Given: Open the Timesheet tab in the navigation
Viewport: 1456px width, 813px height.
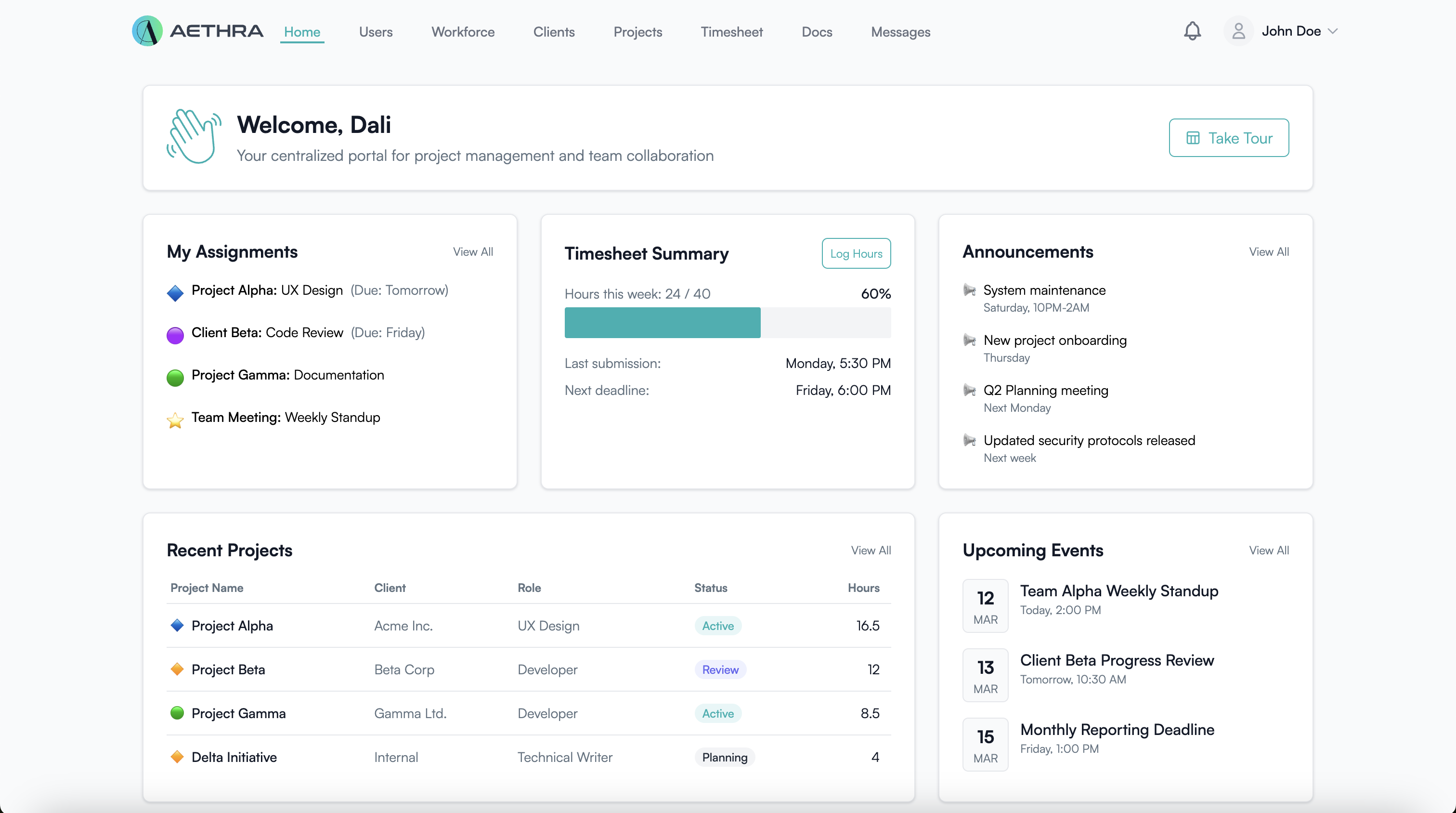Looking at the screenshot, I should coord(731,32).
